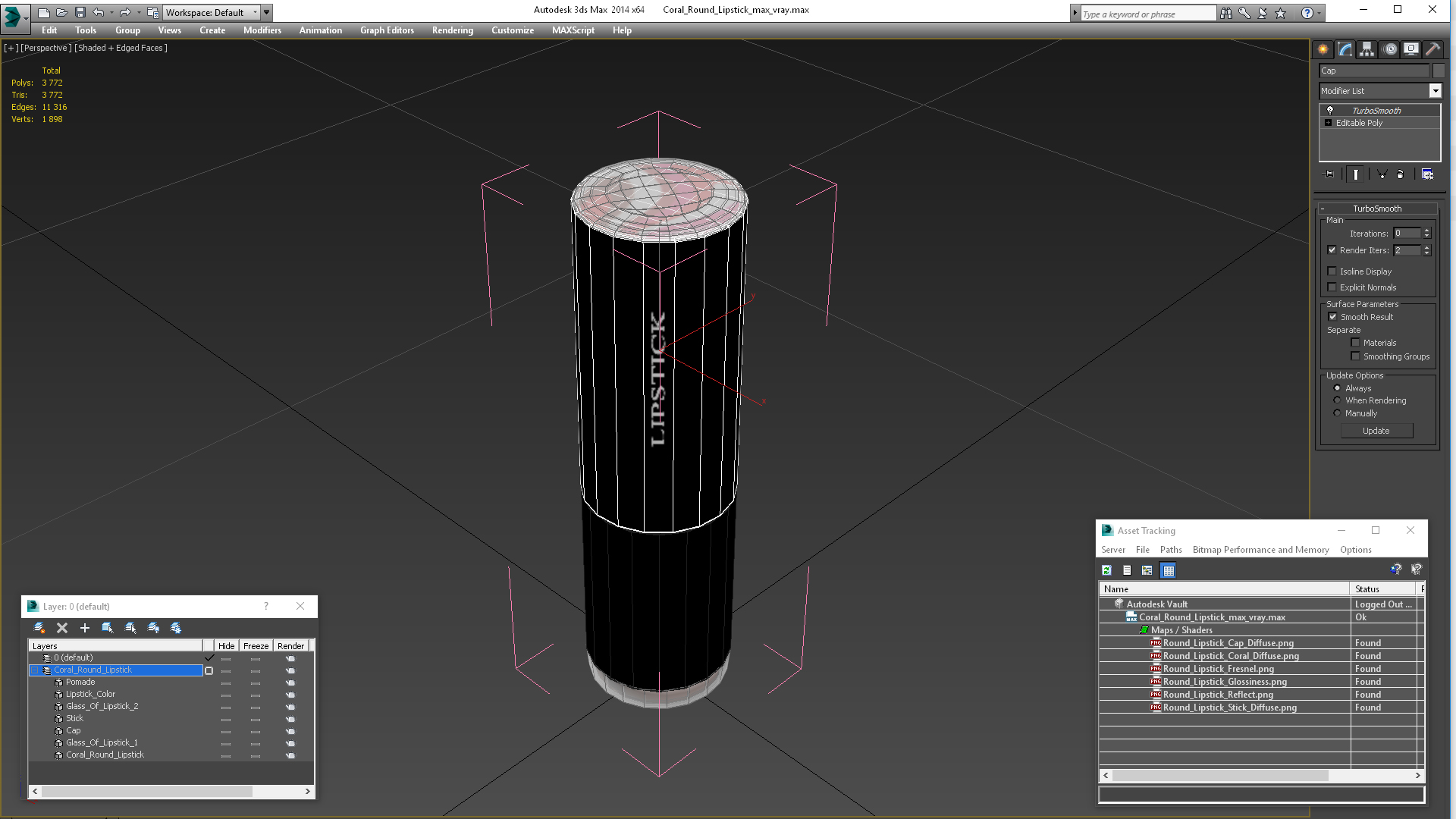1456x819 pixels.
Task: Open Configure Modifier Sets icon
Action: 1427,174
